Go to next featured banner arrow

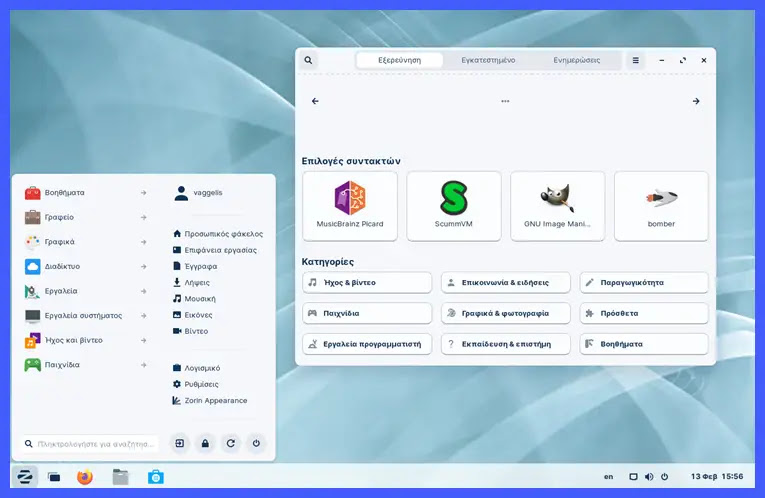[x=696, y=101]
